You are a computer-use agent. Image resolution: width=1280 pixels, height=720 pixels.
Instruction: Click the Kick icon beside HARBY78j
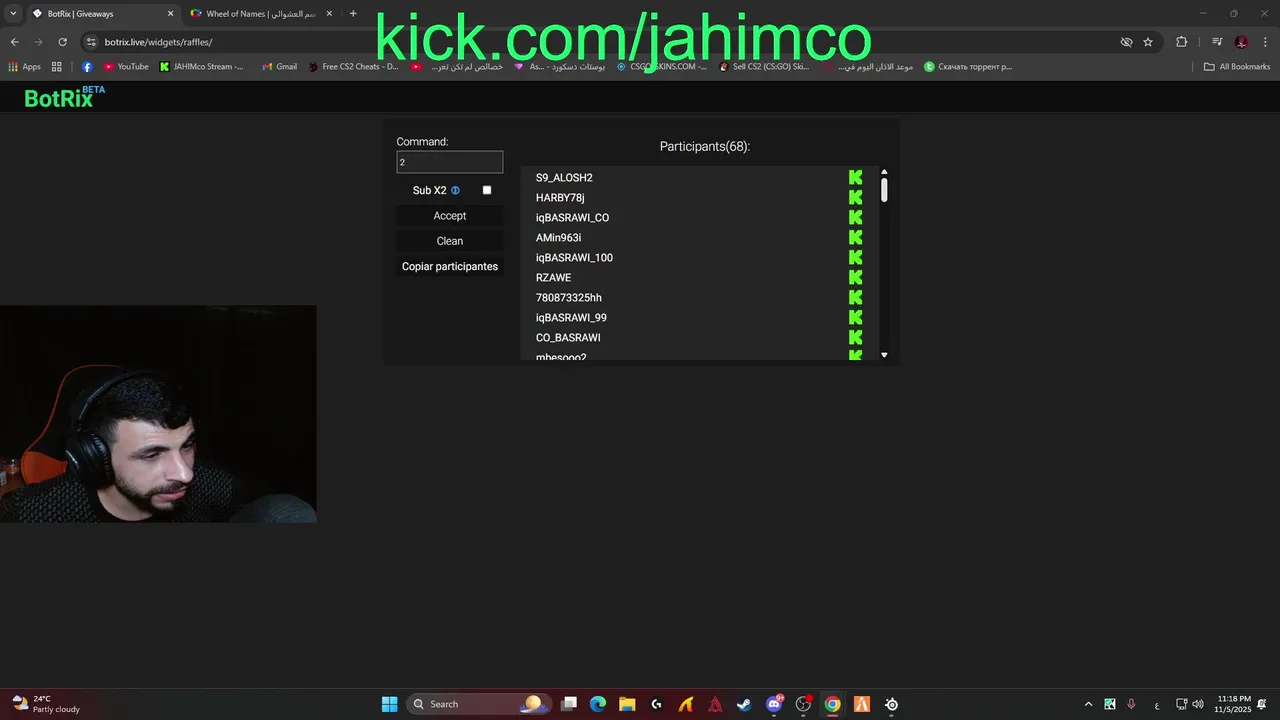click(x=855, y=197)
